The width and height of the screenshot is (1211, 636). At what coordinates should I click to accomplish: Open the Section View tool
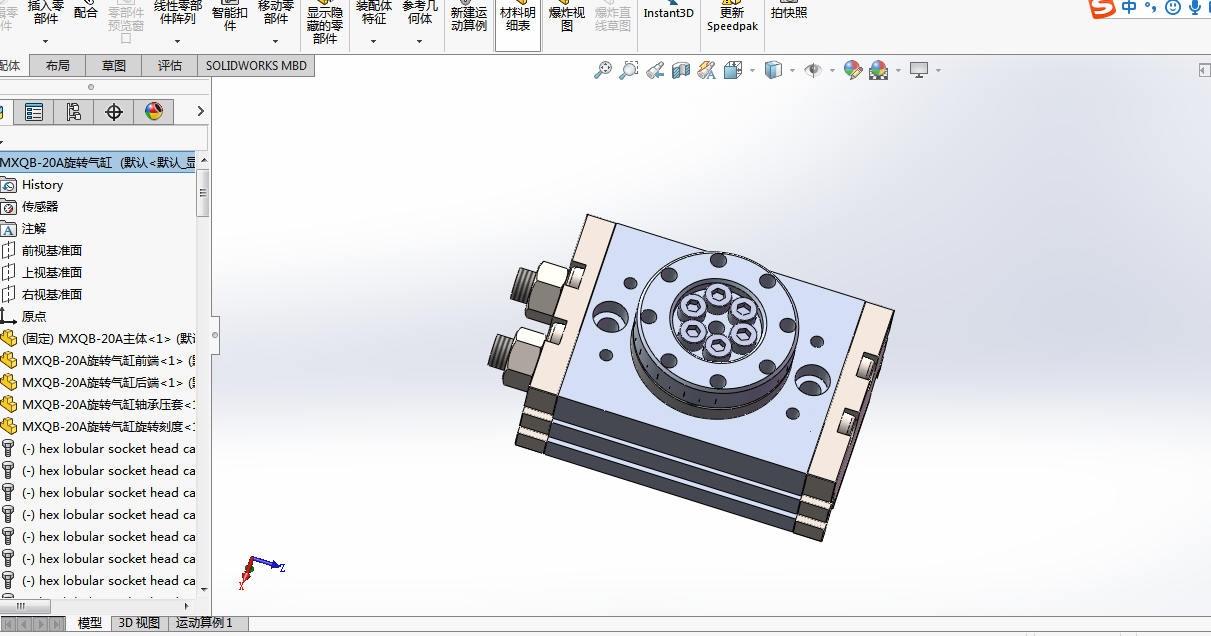coord(681,70)
